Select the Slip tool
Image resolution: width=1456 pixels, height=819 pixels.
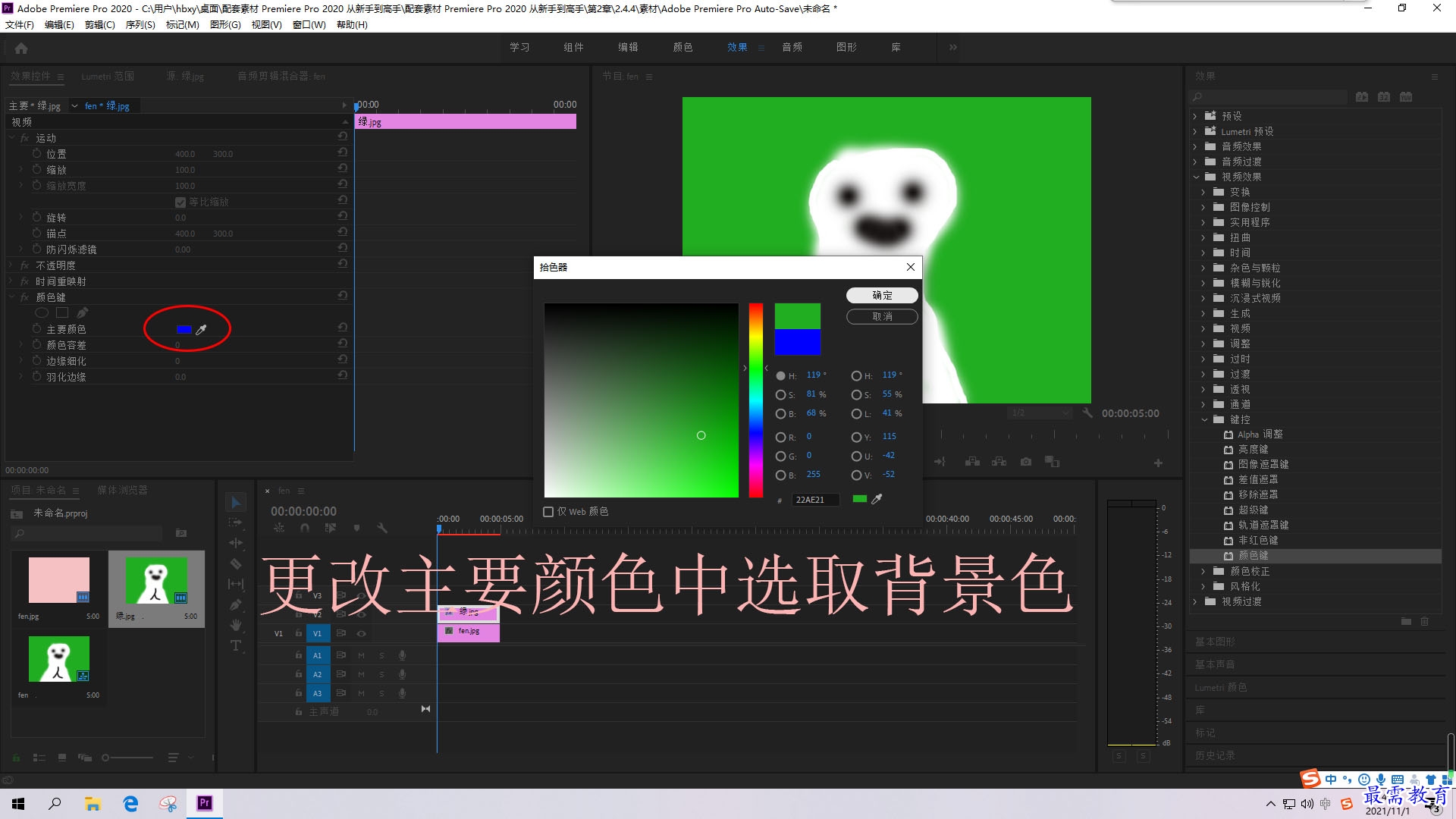pyautogui.click(x=236, y=584)
